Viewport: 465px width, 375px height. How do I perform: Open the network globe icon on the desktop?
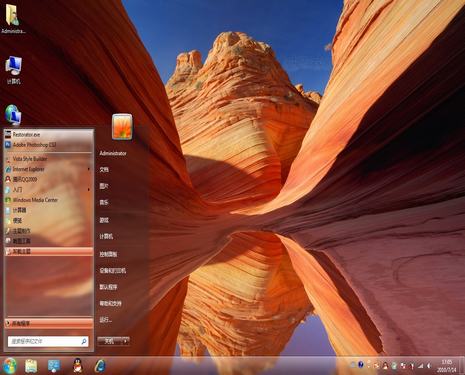(x=13, y=115)
